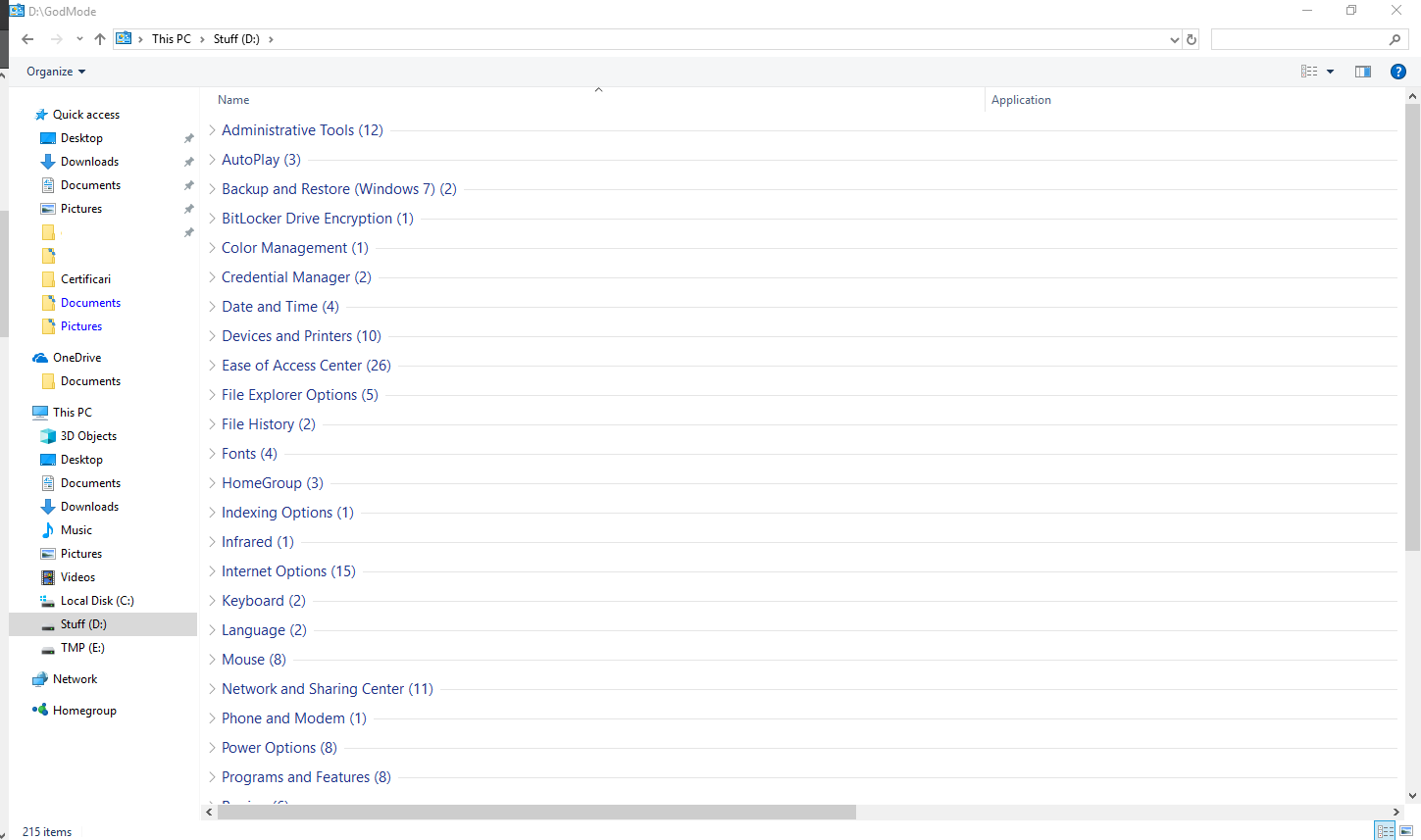This screenshot has width=1421, height=840.
Task: Sort by the Name column header
Action: pos(233,100)
